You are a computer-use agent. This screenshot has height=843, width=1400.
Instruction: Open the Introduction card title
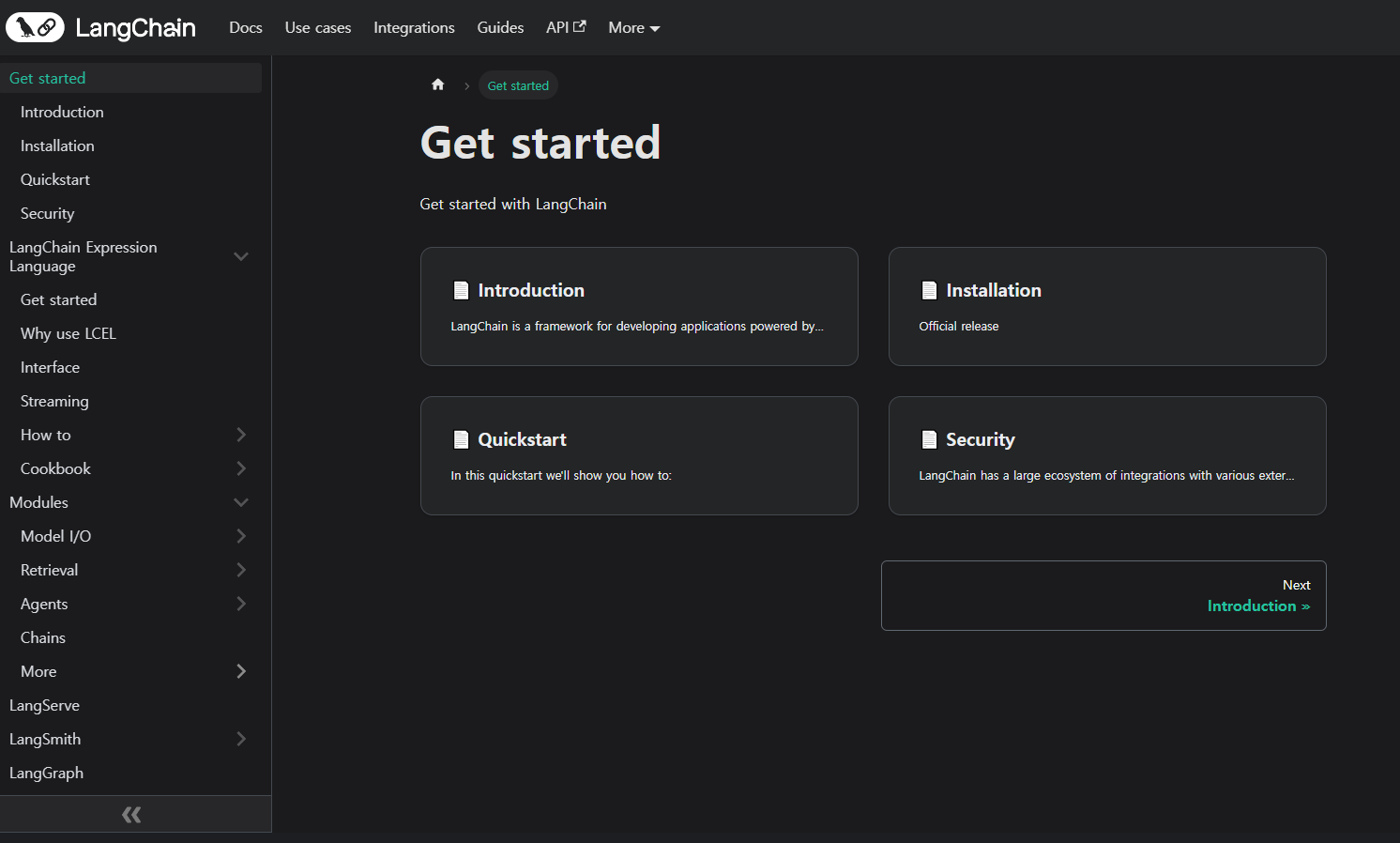click(531, 290)
